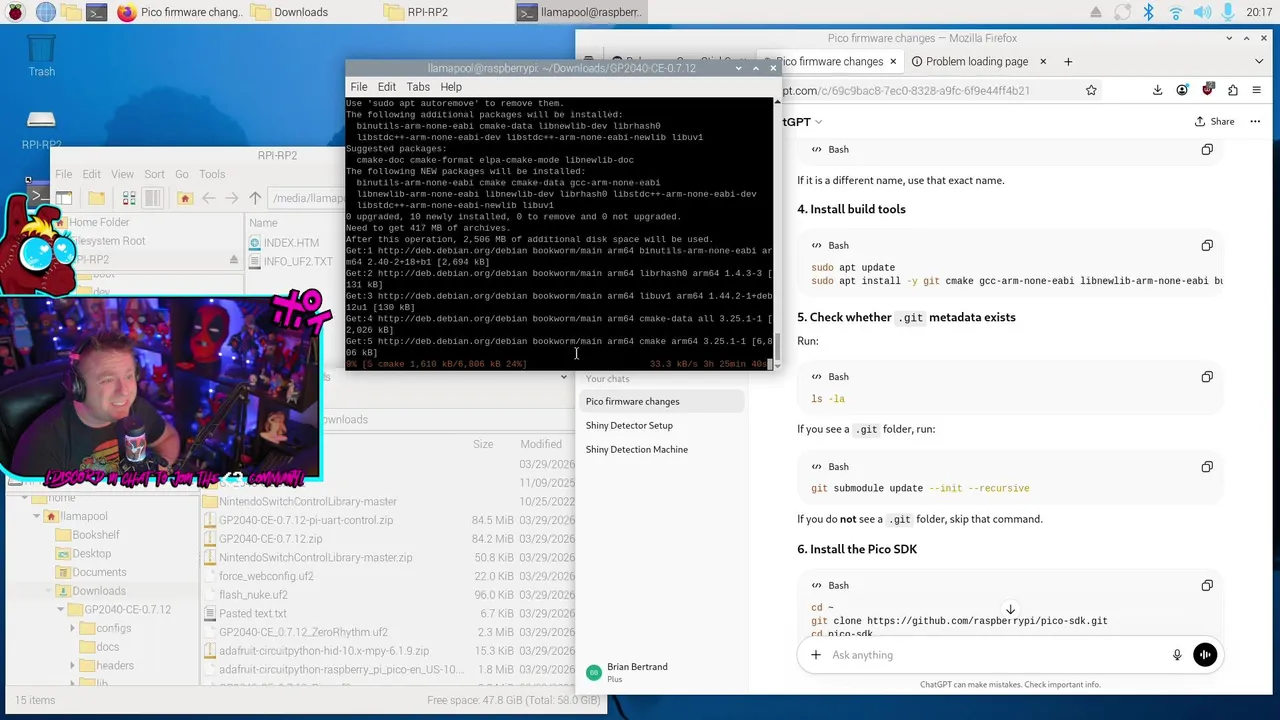Open the terminal Edit menu
1280x720 pixels.
point(387,87)
